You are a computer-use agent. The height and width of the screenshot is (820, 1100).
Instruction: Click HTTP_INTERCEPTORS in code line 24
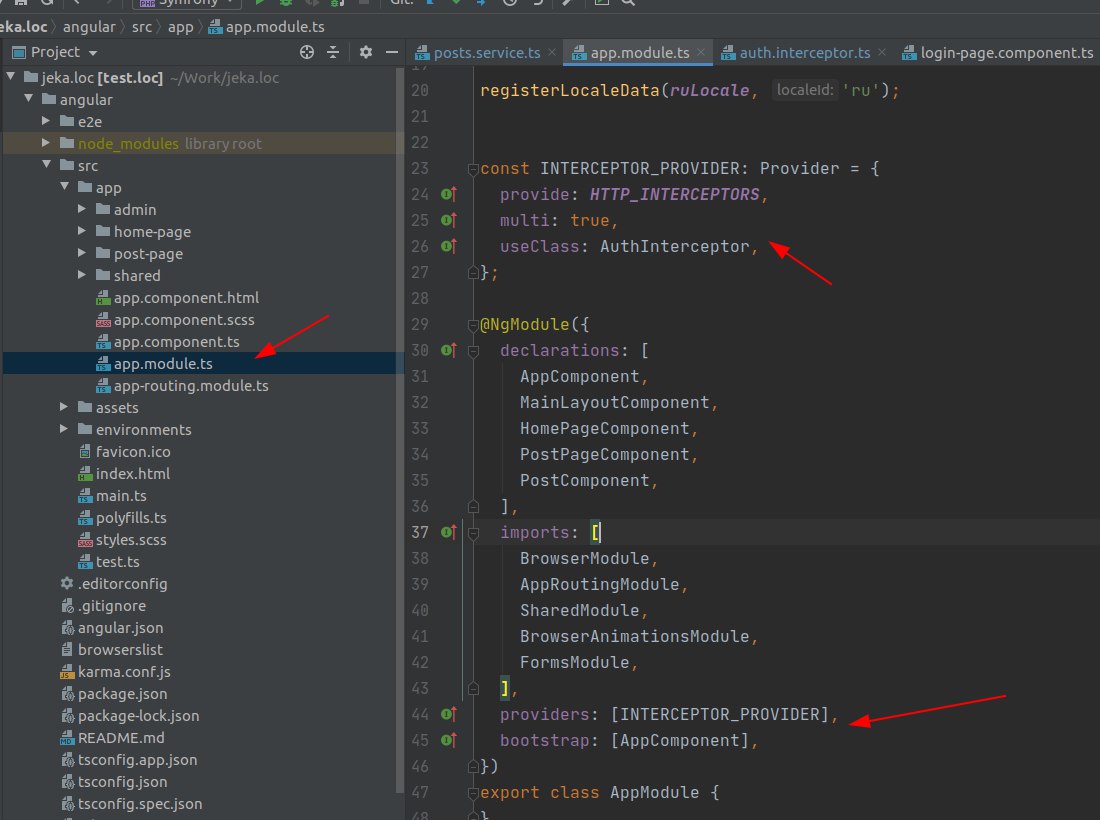pyautogui.click(x=674, y=194)
